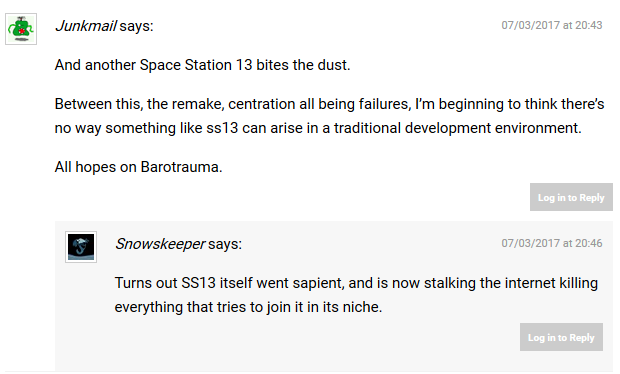Screen dimensions: 620x374
Task: Click 'says:' next to Junkmail
Action: click(136, 26)
